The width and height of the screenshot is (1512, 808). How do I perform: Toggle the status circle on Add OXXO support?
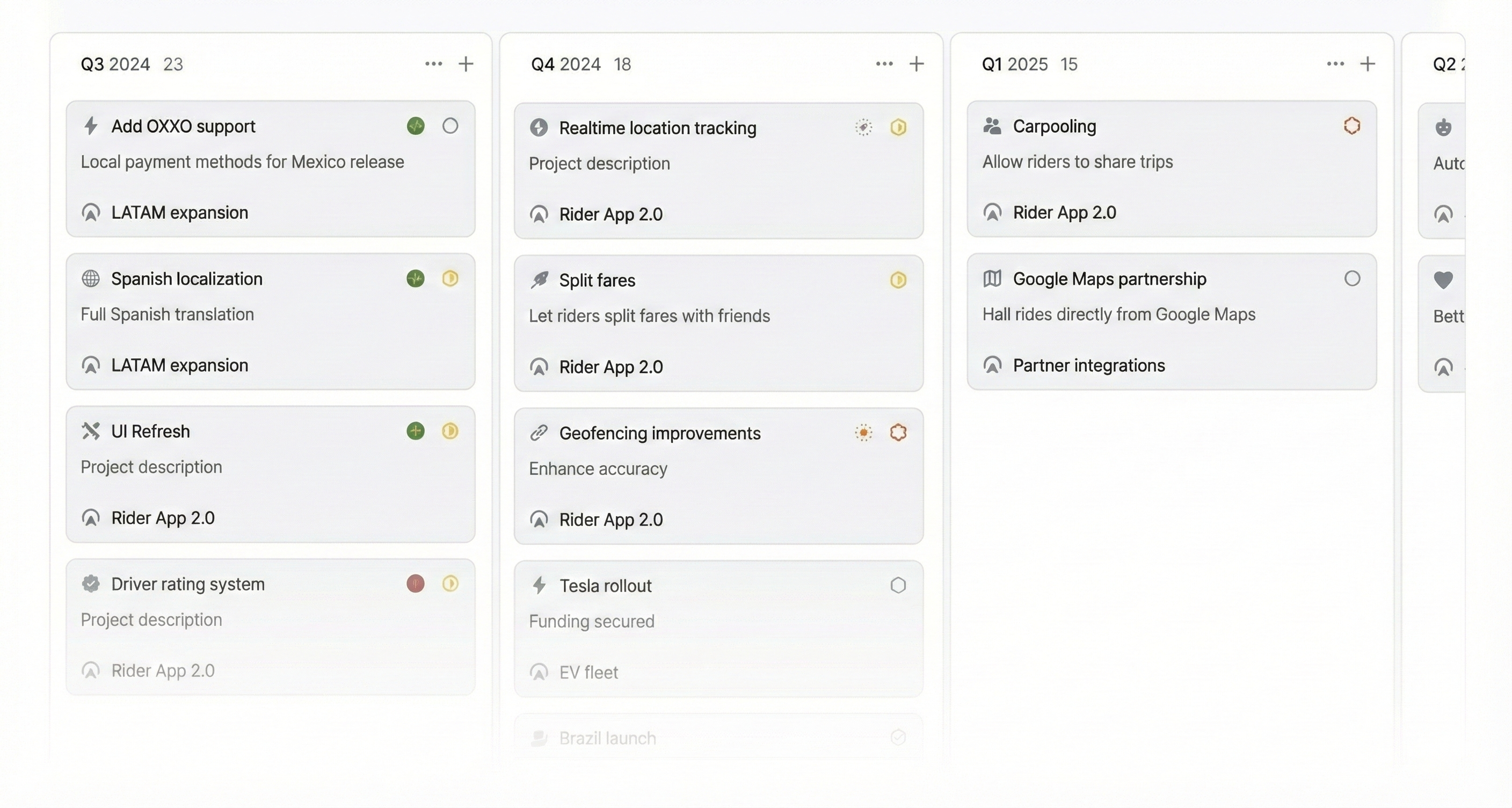450,126
